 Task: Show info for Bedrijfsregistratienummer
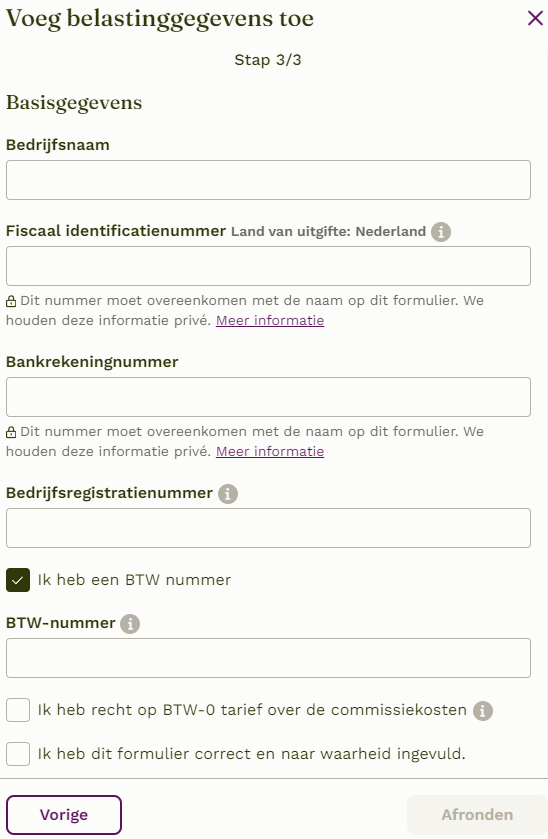[228, 493]
